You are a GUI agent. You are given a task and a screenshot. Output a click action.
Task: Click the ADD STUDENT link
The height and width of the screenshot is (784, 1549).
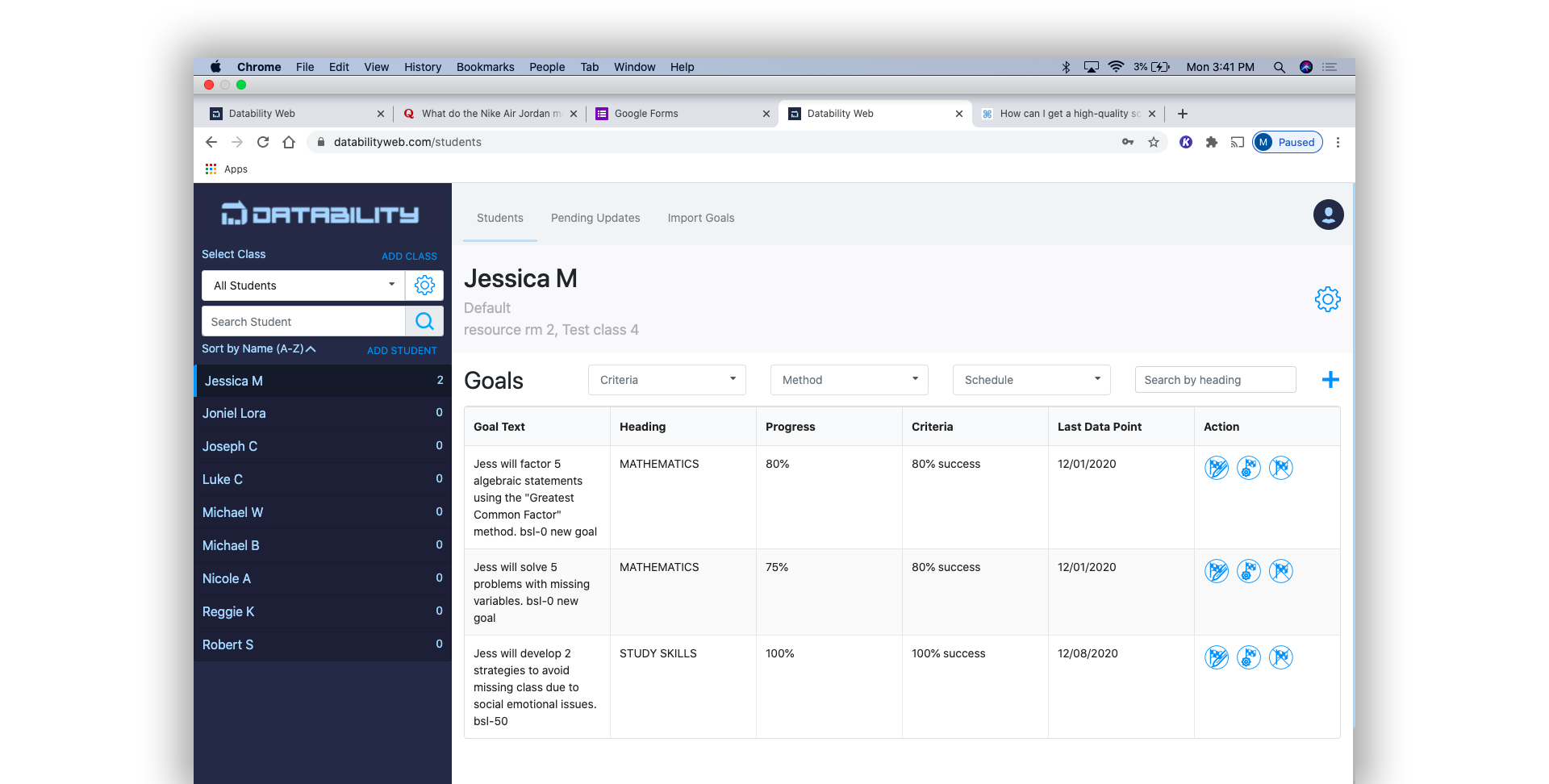(x=402, y=351)
